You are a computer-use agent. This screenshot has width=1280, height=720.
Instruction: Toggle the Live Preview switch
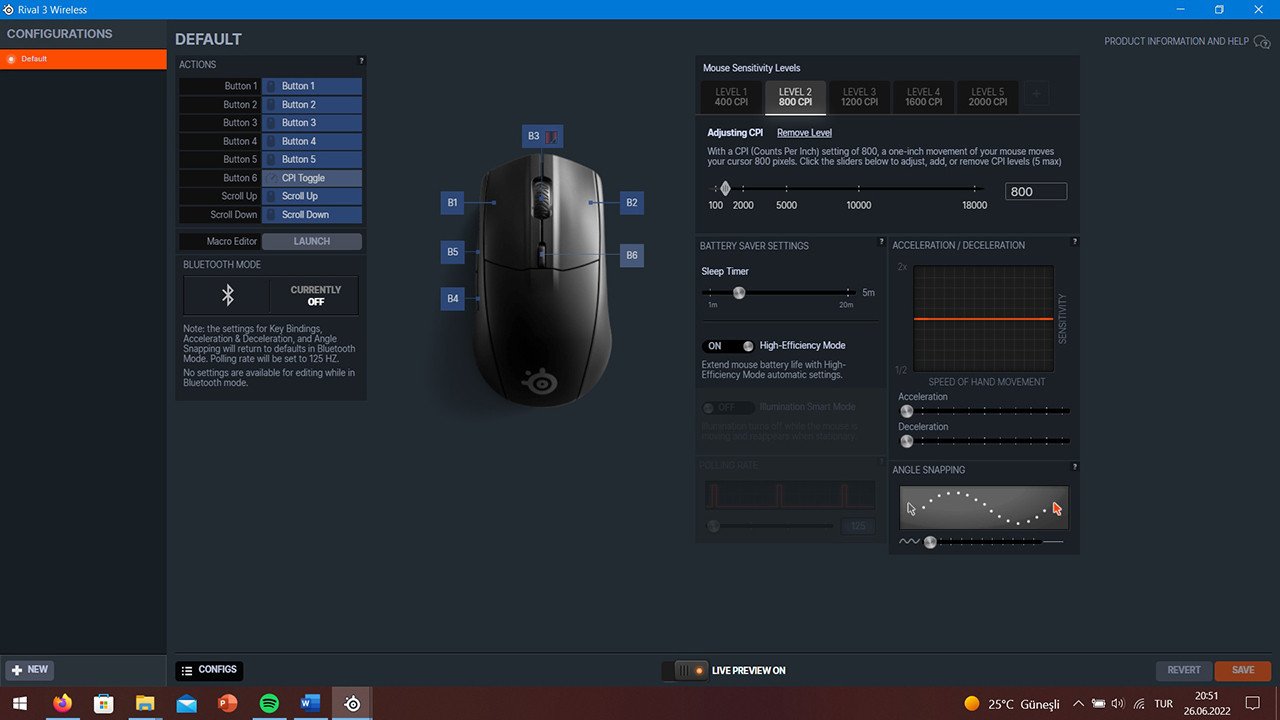685,670
